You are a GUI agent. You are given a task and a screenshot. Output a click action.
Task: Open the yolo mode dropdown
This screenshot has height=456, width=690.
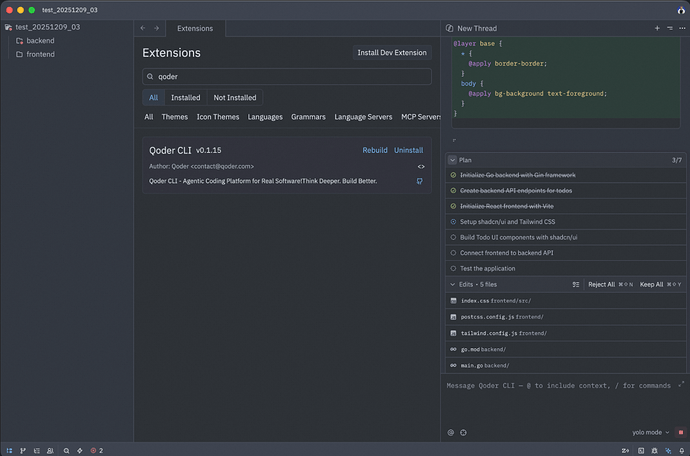pos(653,432)
